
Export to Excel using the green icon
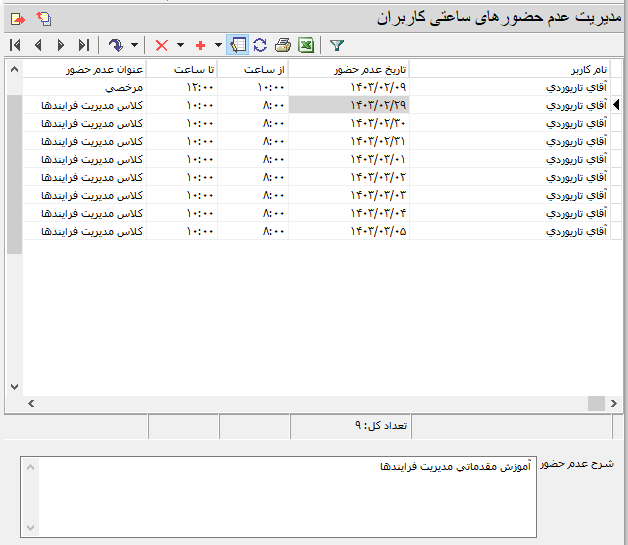(306, 45)
